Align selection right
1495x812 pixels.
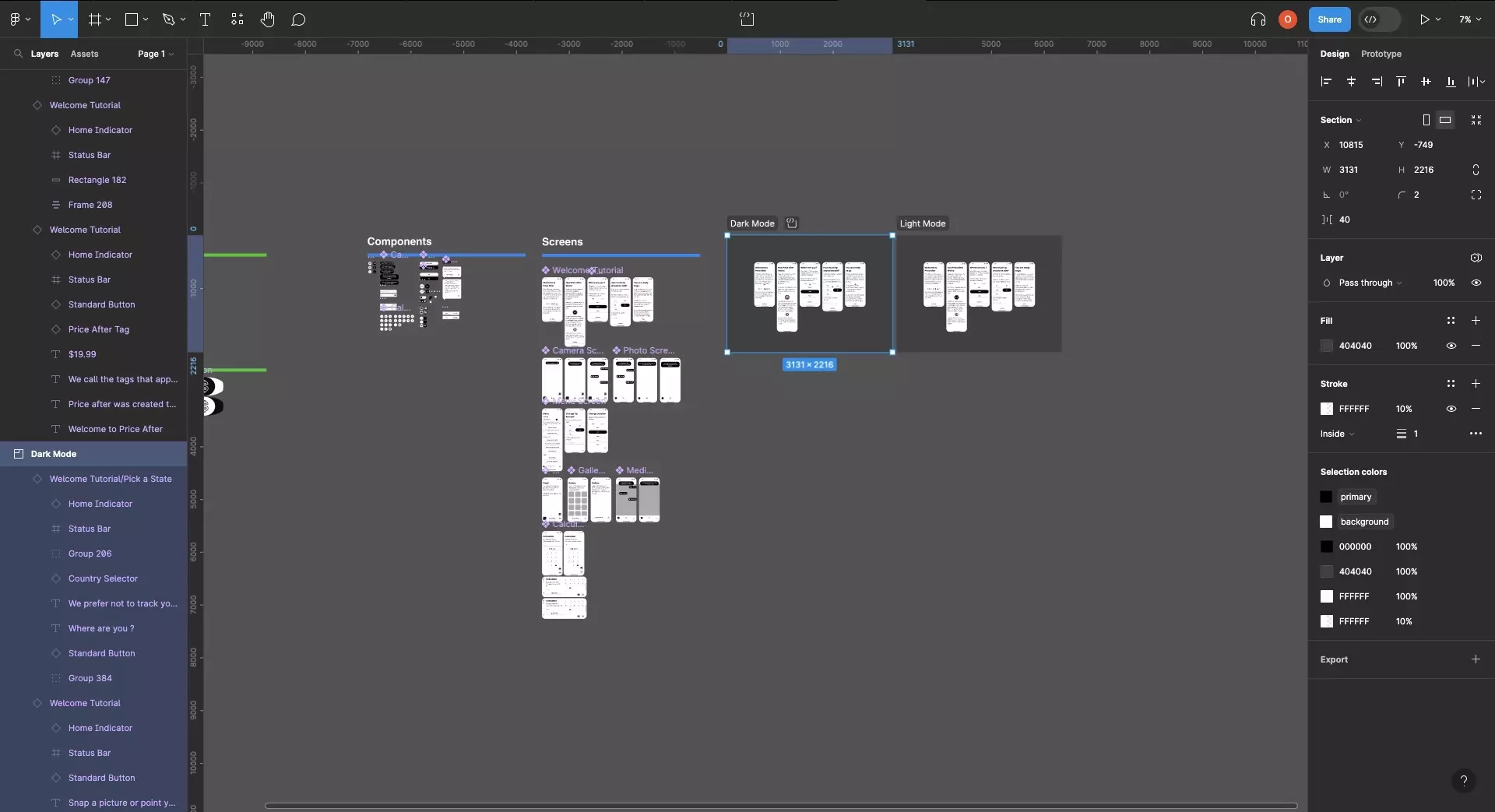point(1377,81)
